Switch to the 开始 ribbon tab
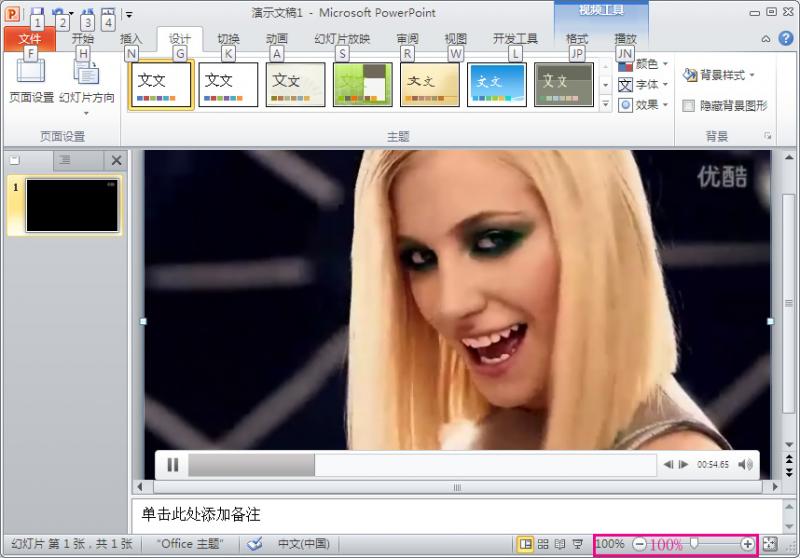This screenshot has width=800, height=558. click(82, 39)
